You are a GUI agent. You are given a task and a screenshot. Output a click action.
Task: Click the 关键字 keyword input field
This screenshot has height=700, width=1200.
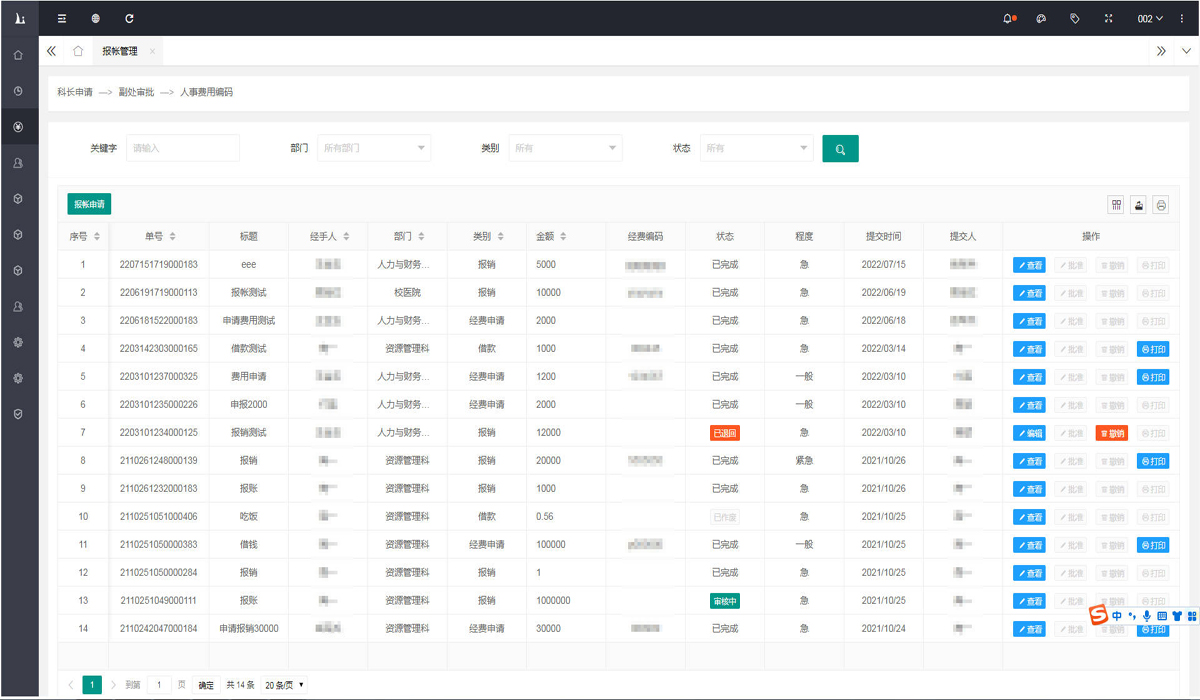(x=183, y=148)
